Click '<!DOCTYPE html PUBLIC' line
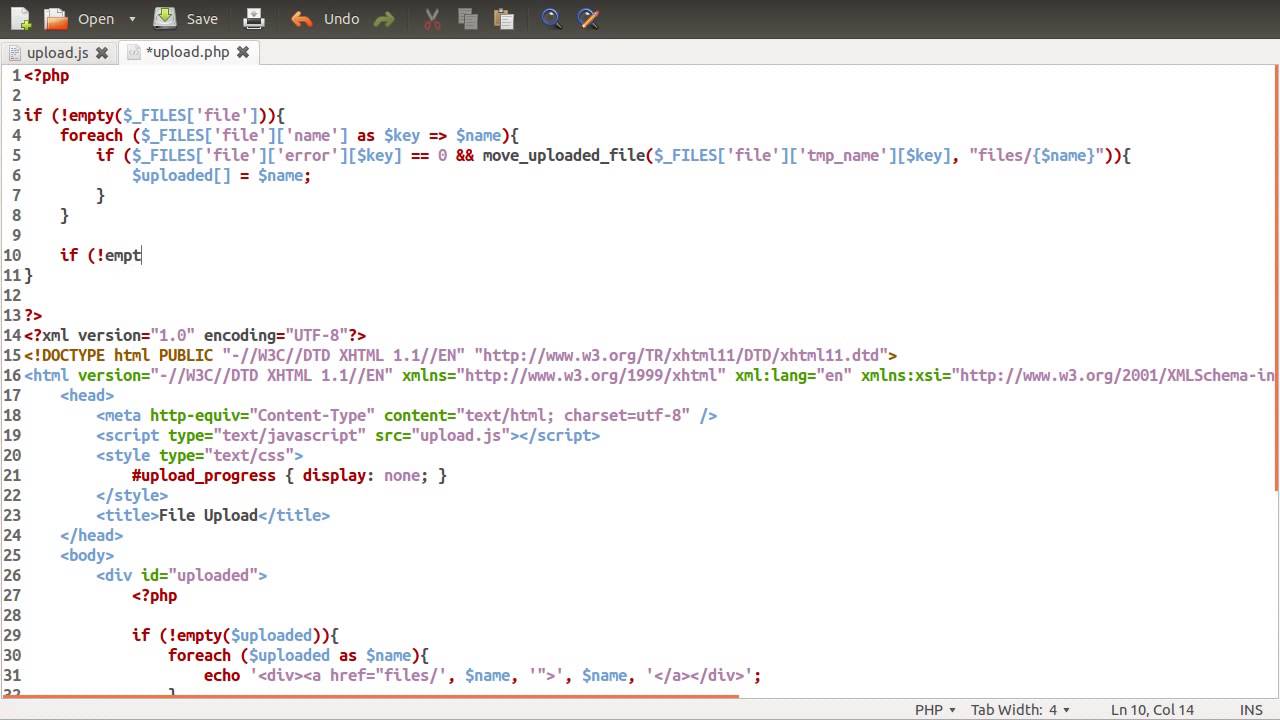Image resolution: width=1280 pixels, height=720 pixels. [119, 355]
